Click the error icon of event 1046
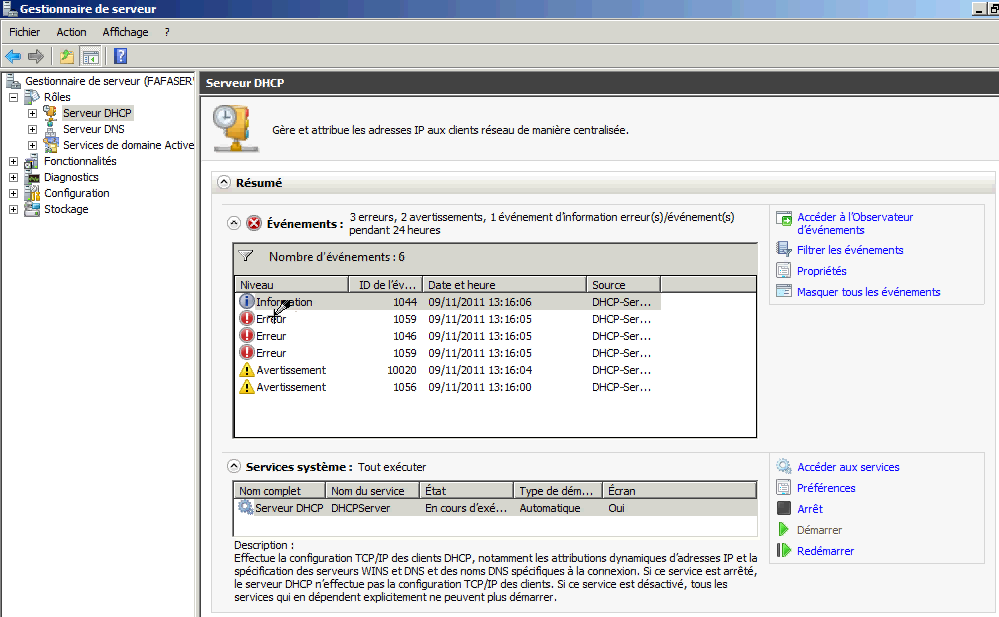This screenshot has height=617, width=999. point(247,335)
